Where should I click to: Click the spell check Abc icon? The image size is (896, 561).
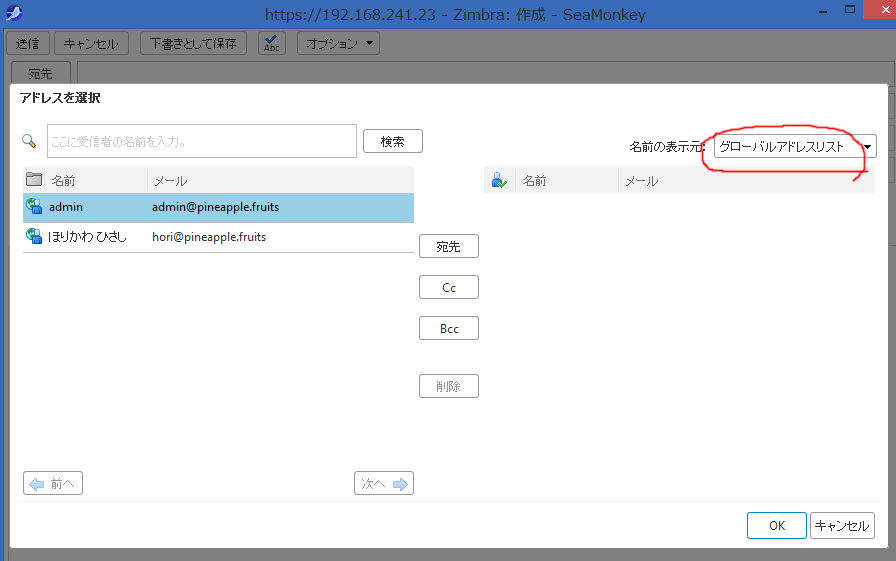(x=272, y=43)
